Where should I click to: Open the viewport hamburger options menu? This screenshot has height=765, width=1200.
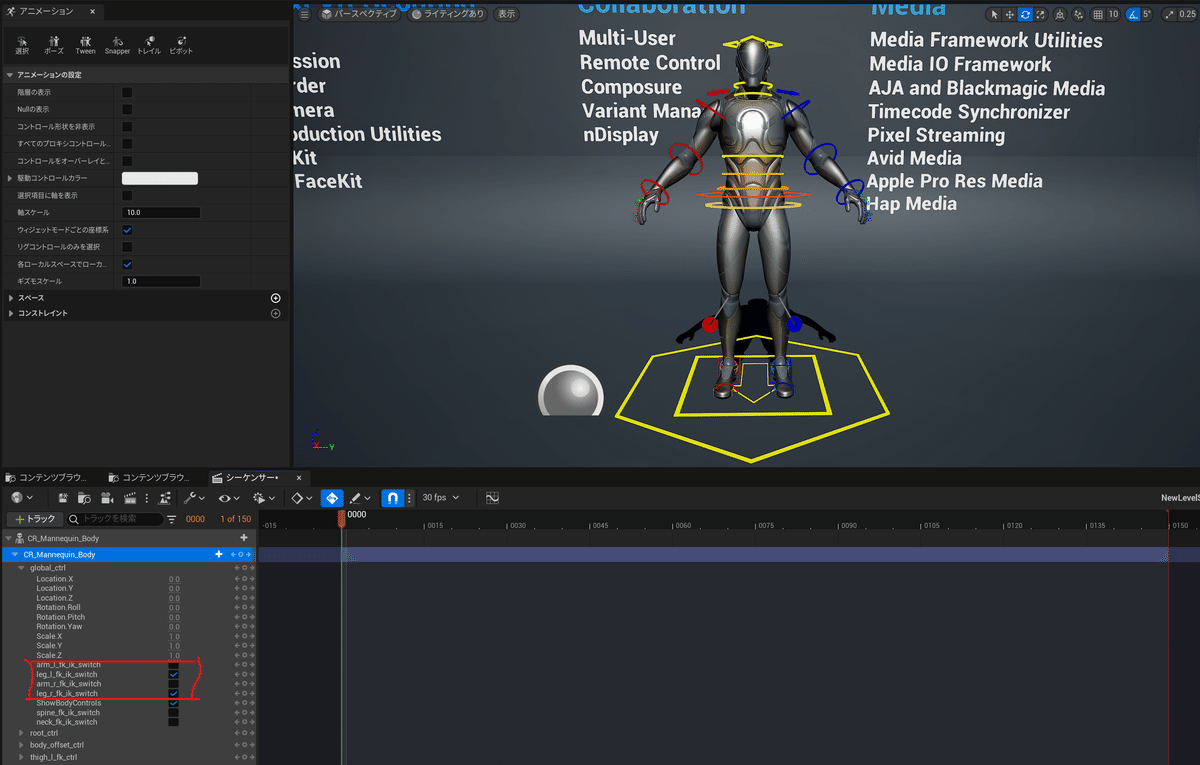305,14
